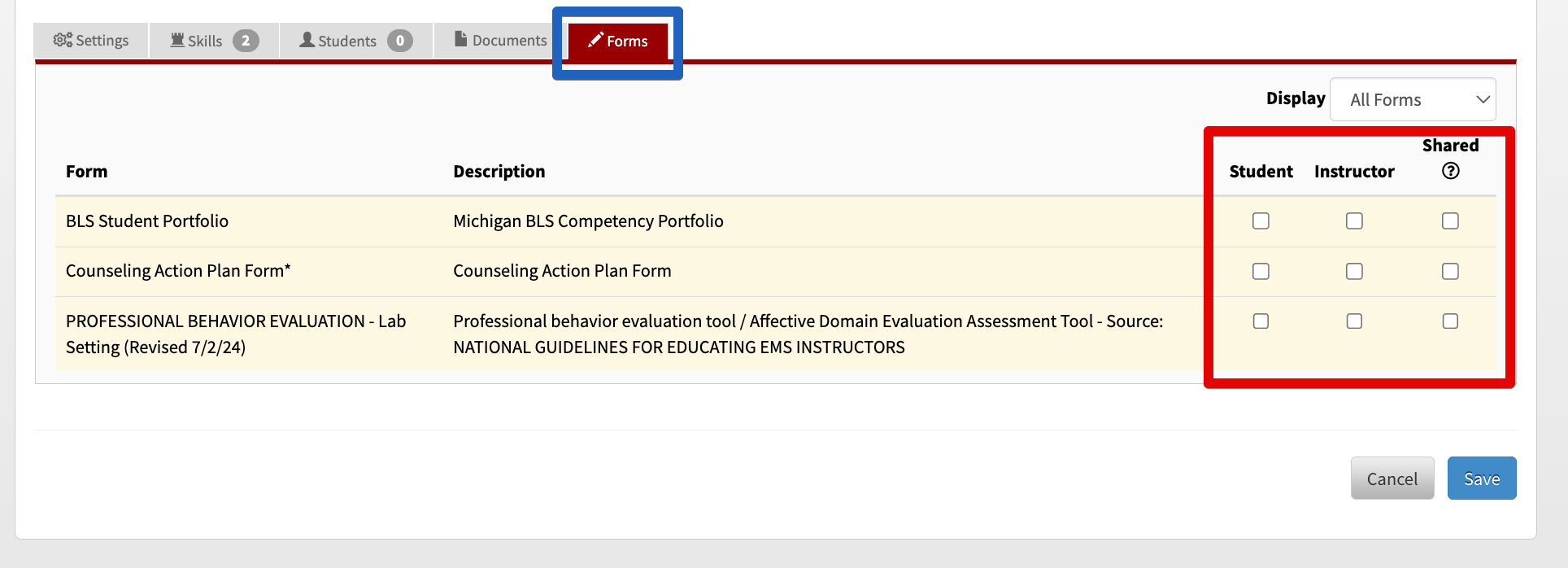
Task: Open the Settings tab
Action: (x=91, y=40)
